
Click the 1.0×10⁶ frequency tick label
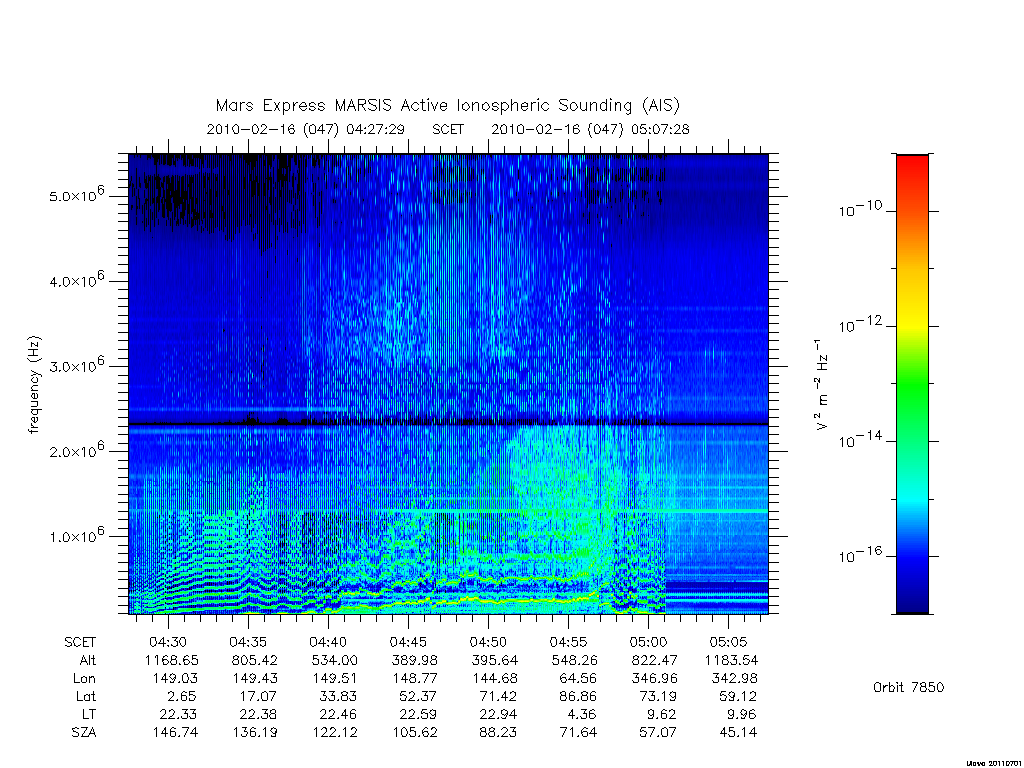pos(76,535)
